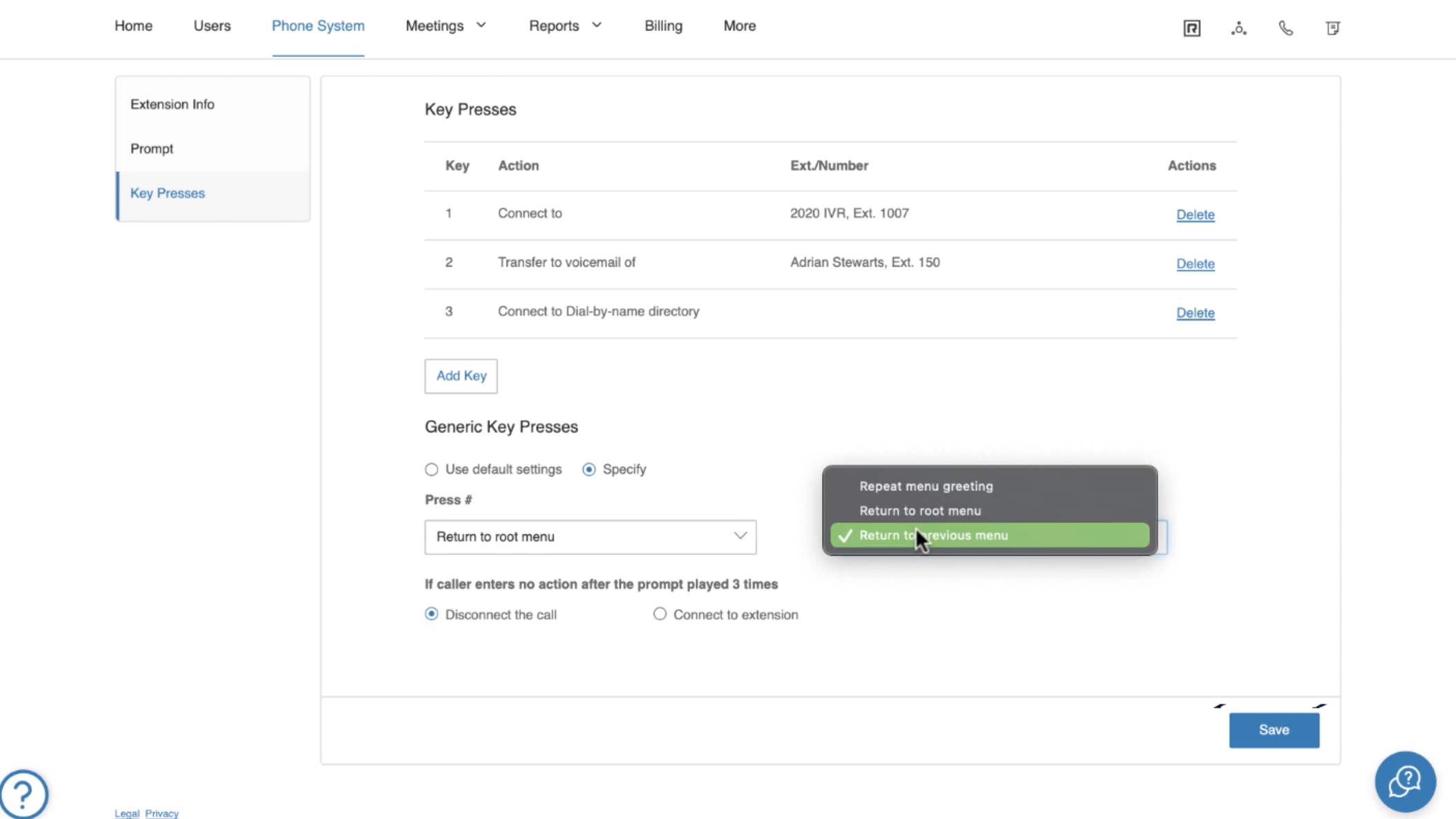This screenshot has height=819, width=1456.
Task: Toggle 'Disconnect the call' radio button
Action: [x=432, y=614]
